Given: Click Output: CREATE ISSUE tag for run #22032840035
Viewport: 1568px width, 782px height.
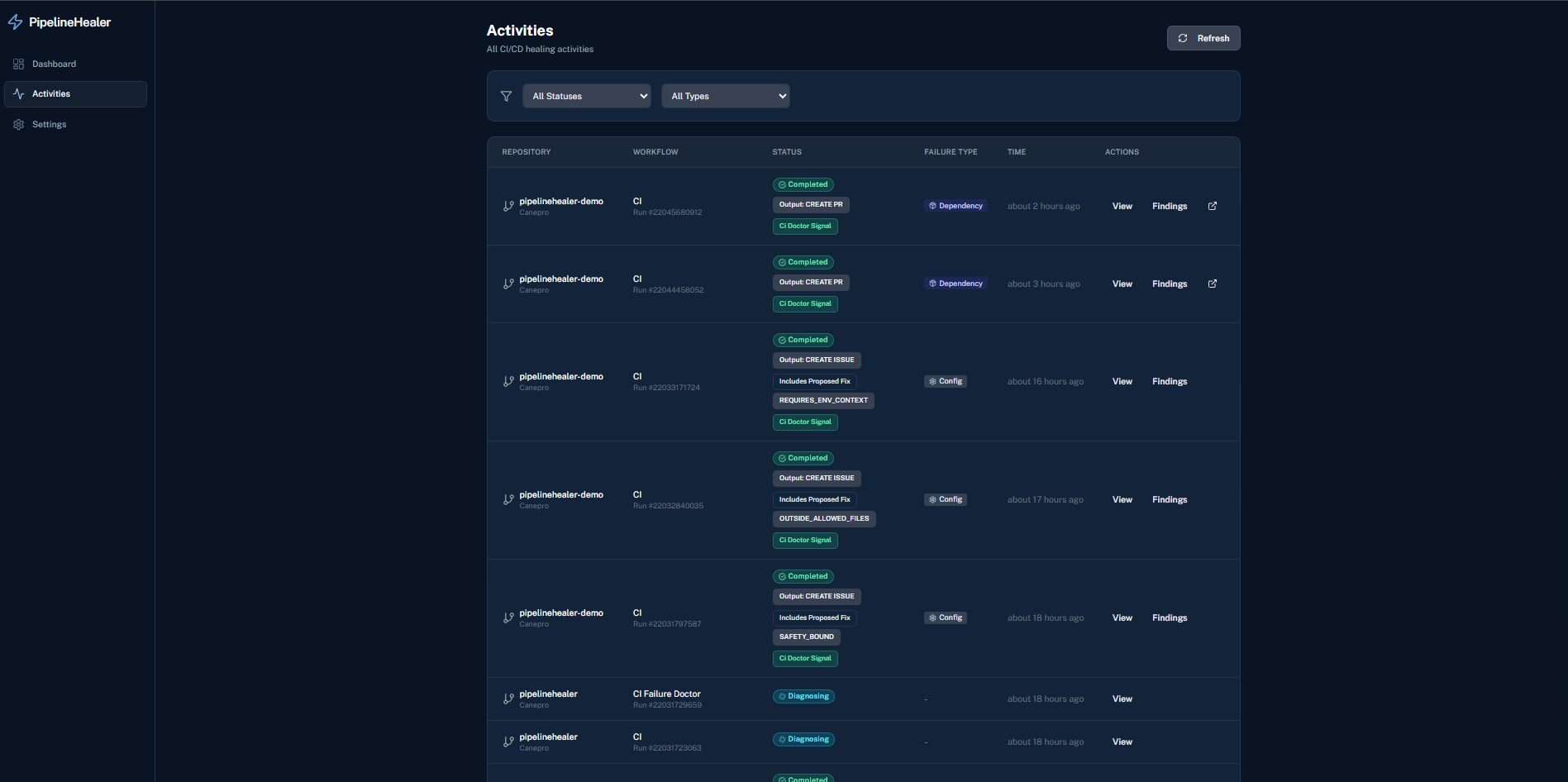Looking at the screenshot, I should point(817,478).
